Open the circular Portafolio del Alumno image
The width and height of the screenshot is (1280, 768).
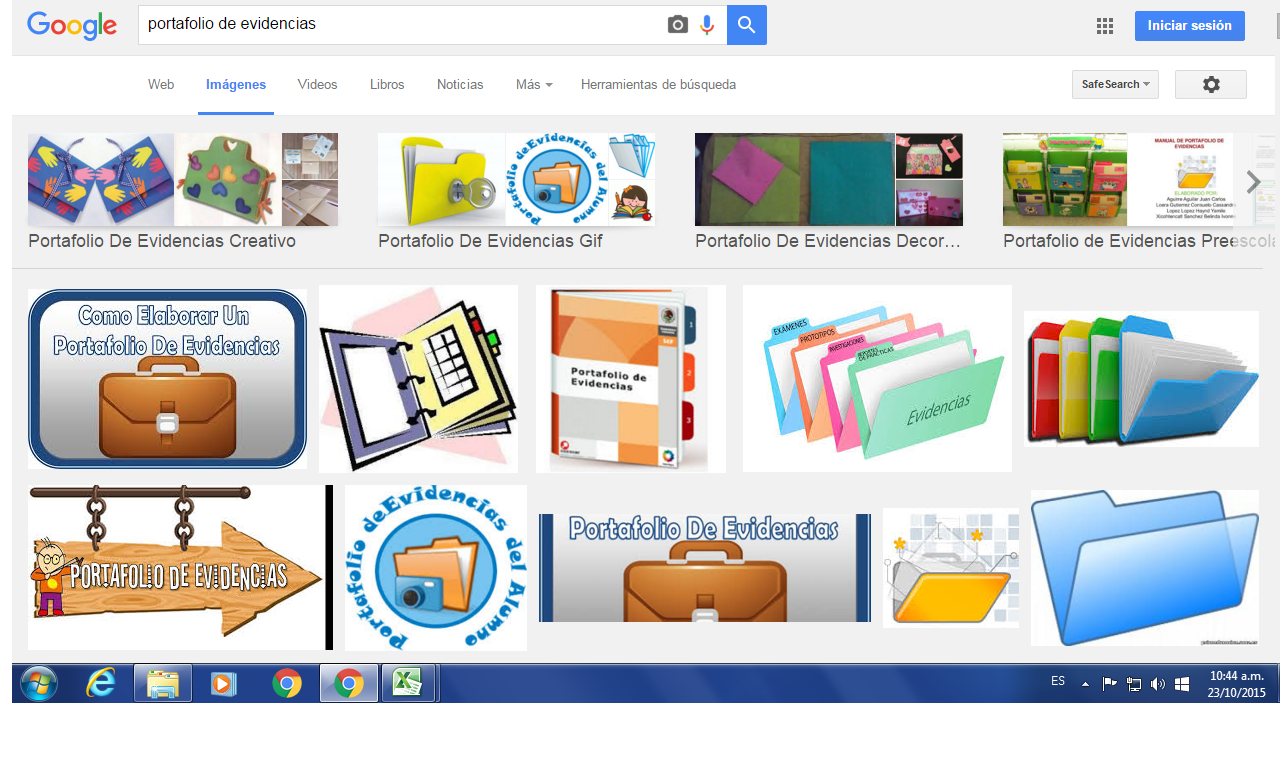pyautogui.click(x=436, y=568)
